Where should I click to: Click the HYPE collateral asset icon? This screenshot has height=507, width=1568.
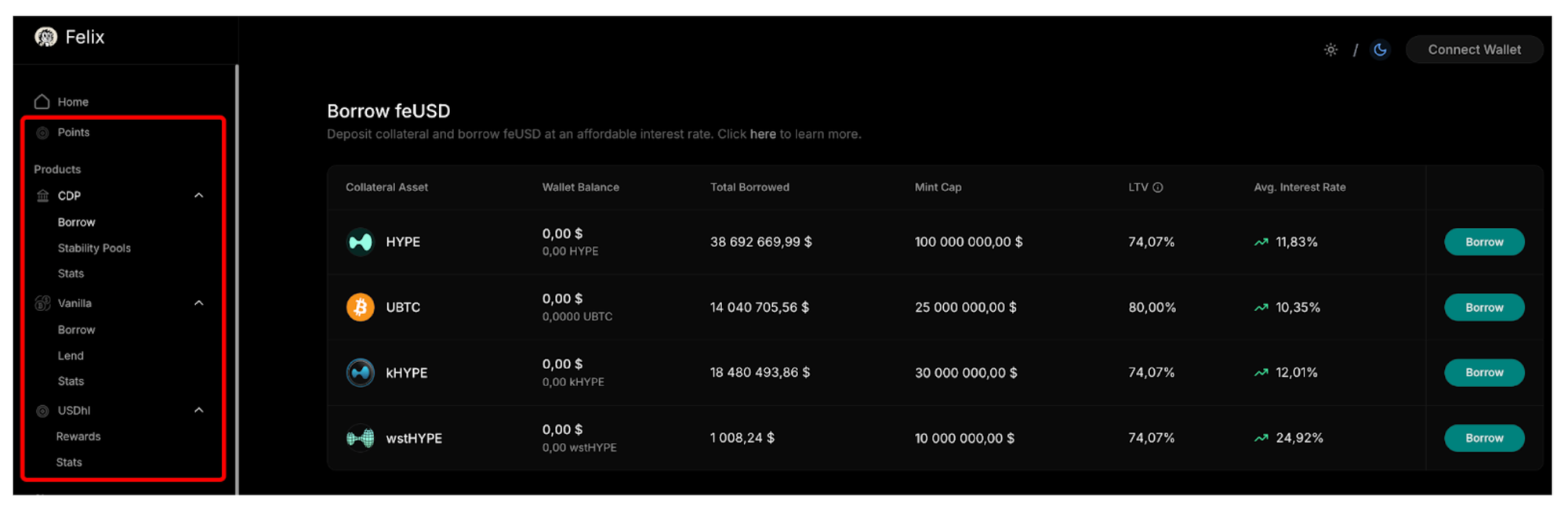coord(361,242)
